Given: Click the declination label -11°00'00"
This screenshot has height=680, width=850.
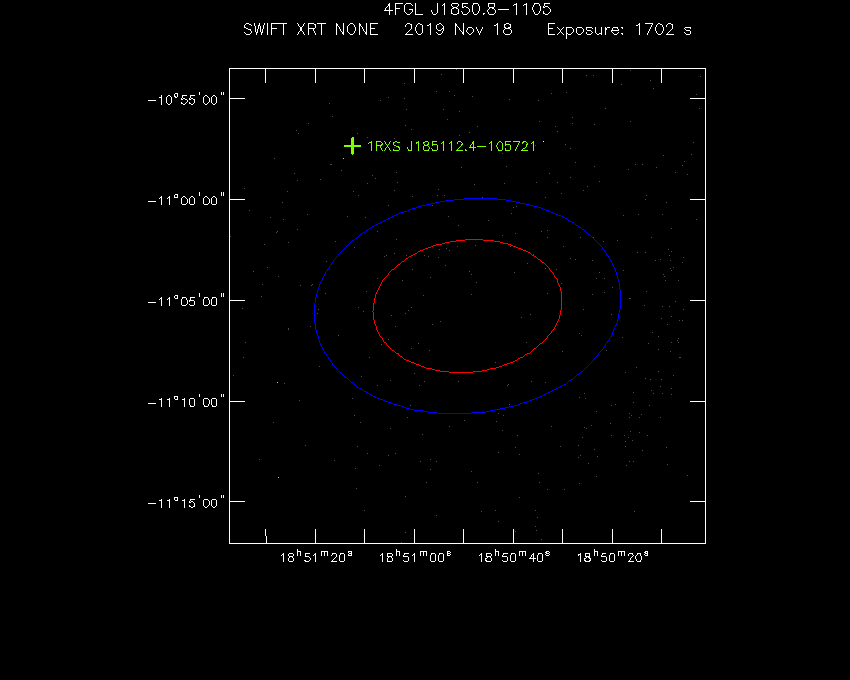Looking at the screenshot, I should [186, 201].
